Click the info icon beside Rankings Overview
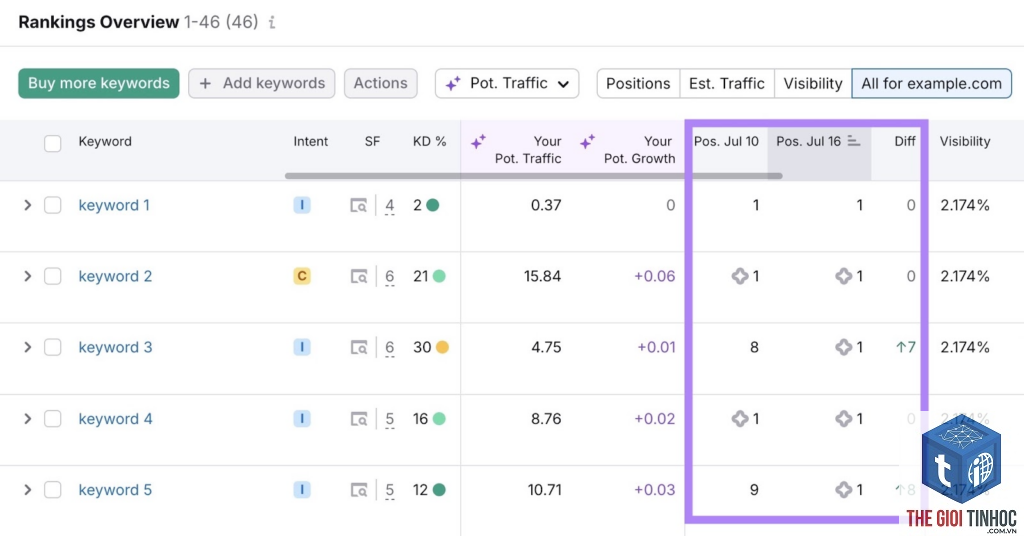 (x=272, y=23)
